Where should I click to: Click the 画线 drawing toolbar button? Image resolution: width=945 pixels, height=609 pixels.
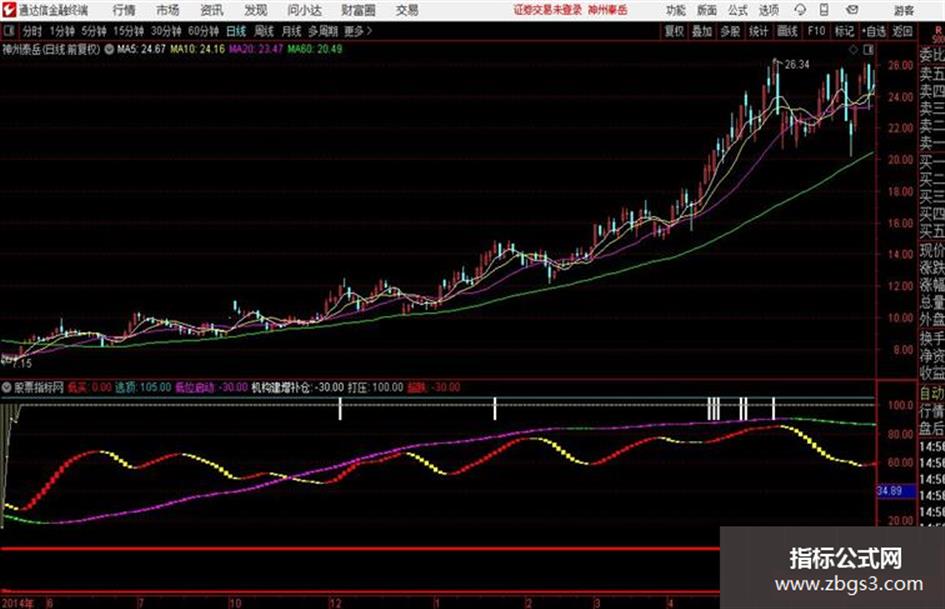pos(787,31)
